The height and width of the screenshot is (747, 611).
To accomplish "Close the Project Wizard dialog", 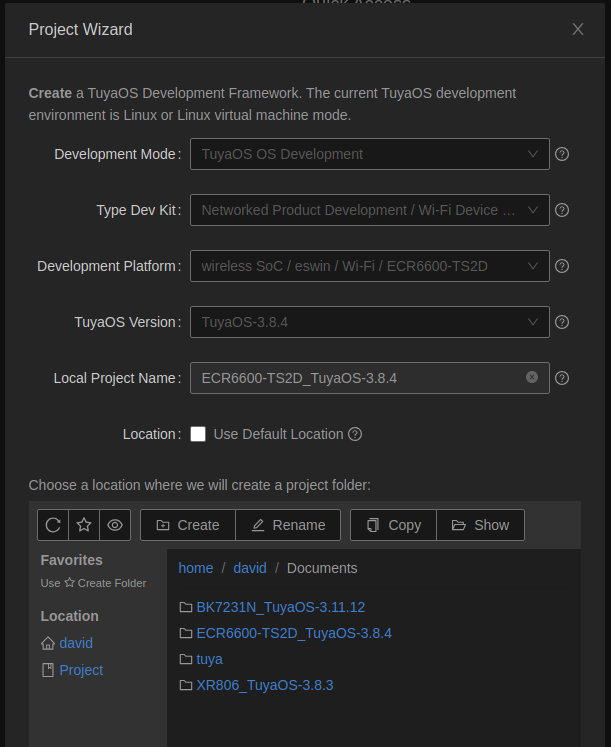I will pyautogui.click(x=578, y=29).
